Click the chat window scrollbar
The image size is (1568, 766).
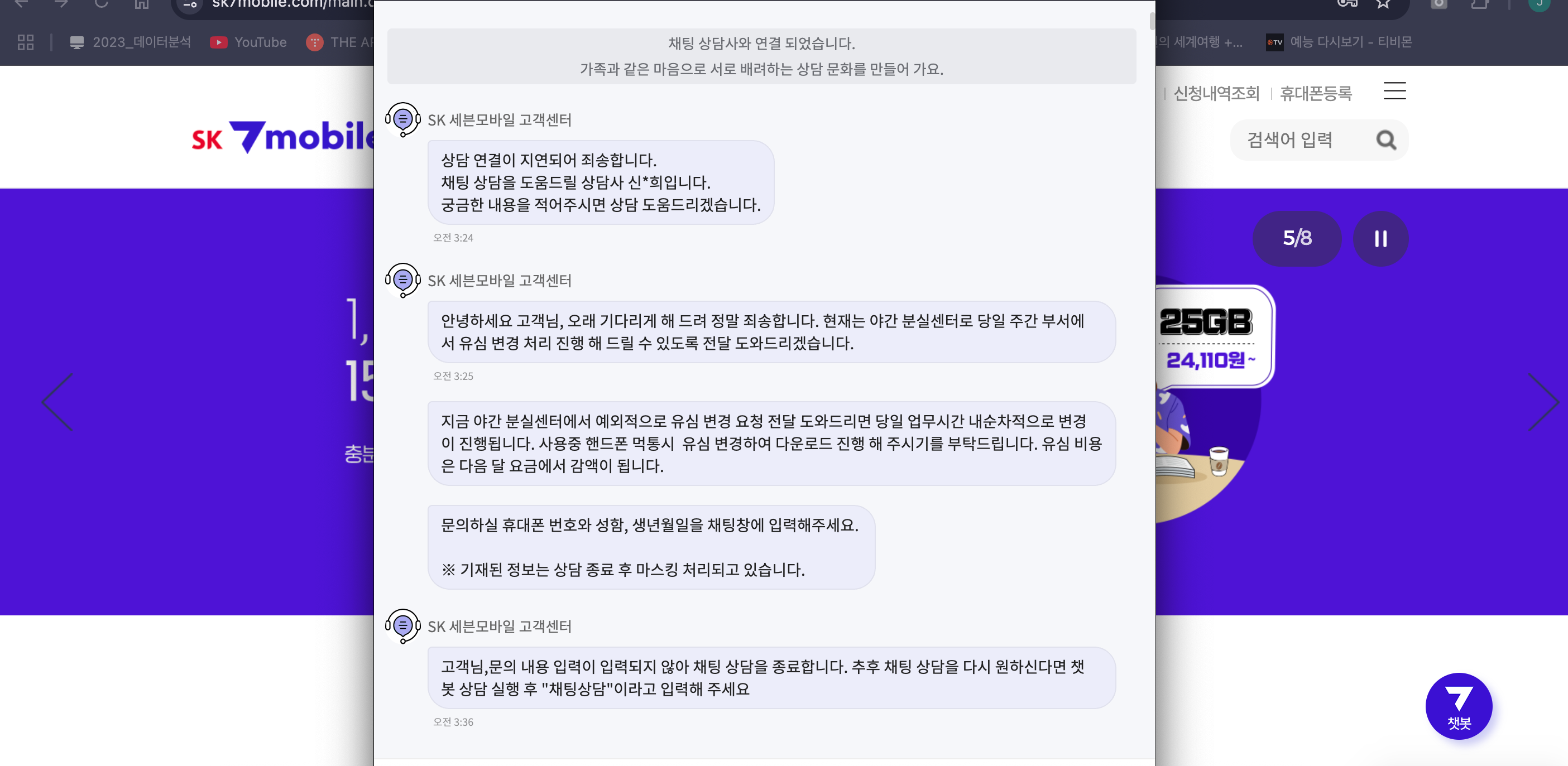click(x=1152, y=20)
